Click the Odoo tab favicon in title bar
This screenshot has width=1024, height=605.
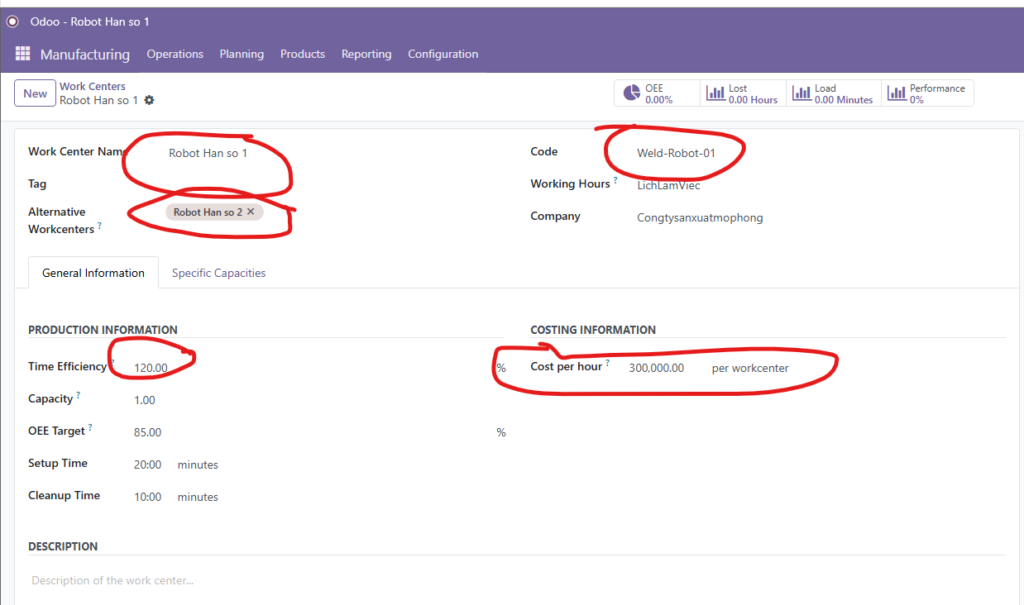coord(14,21)
